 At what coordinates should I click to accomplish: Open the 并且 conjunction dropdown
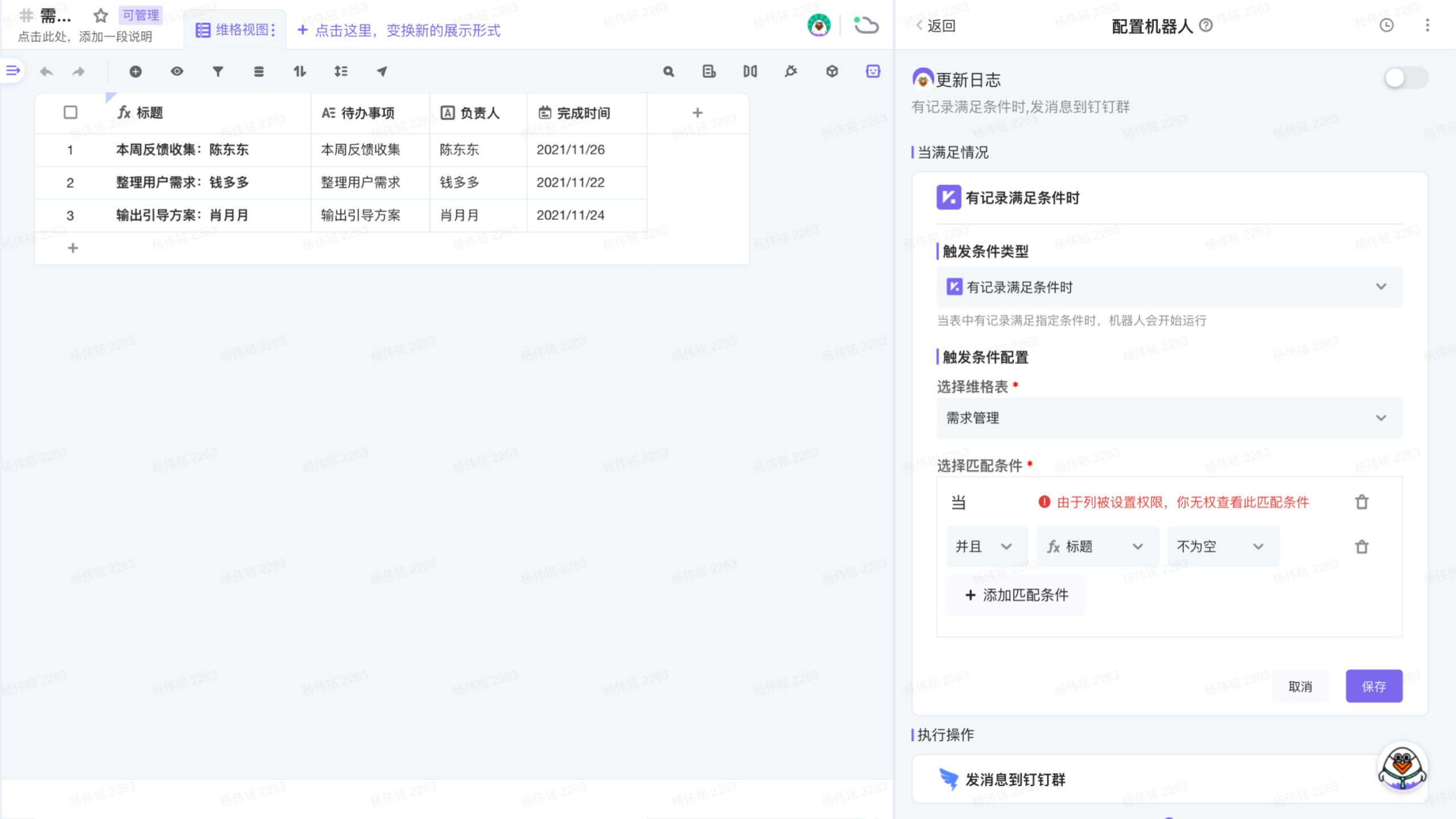[987, 547]
